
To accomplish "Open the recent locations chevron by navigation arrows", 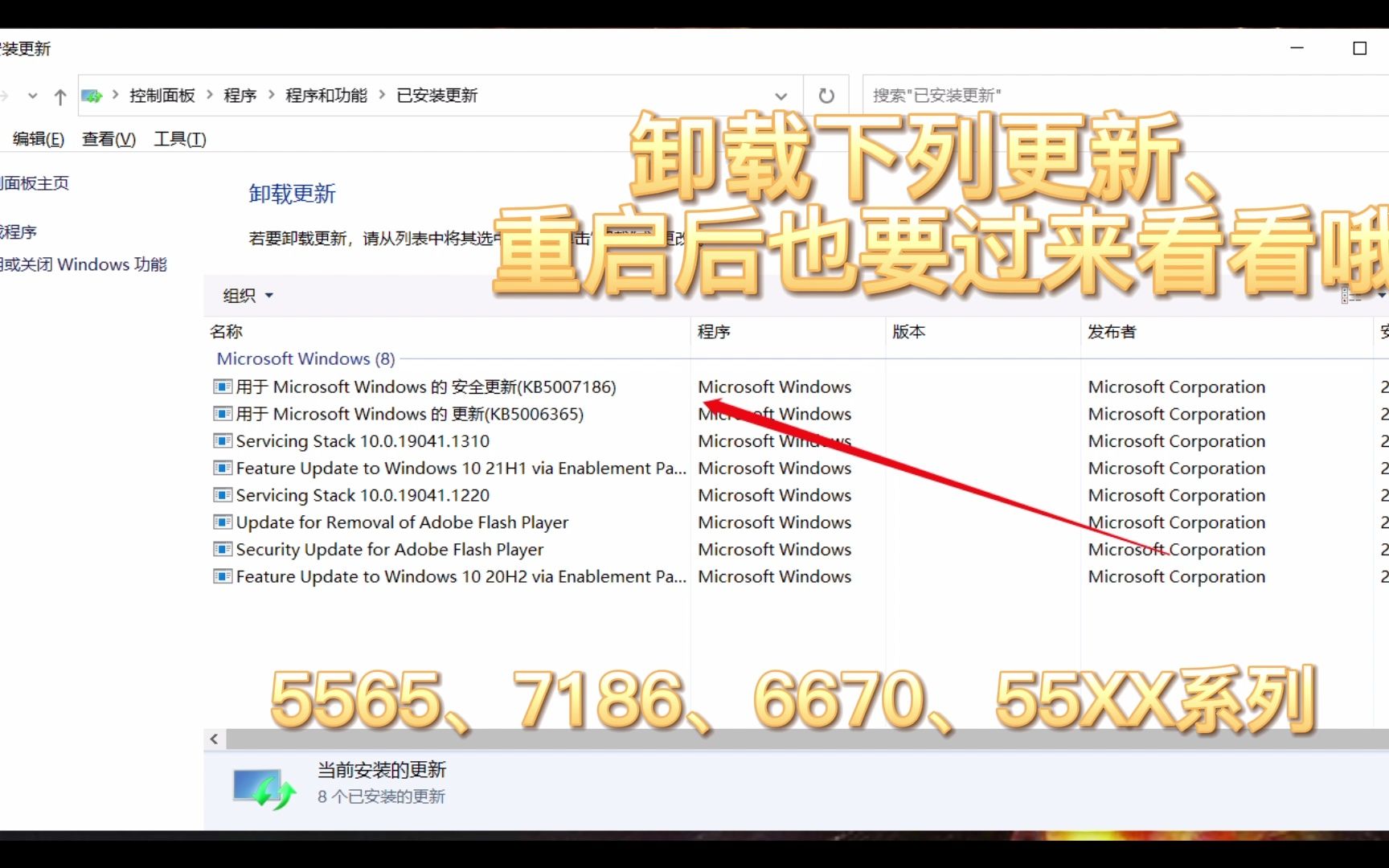I will (x=33, y=96).
